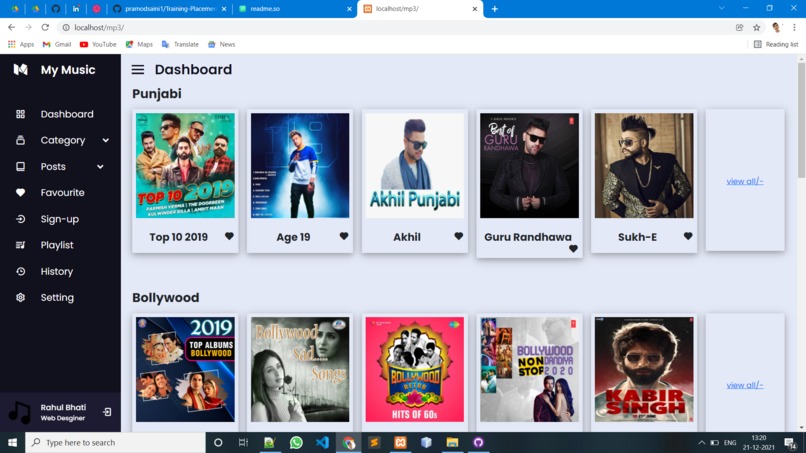Viewport: 806px width, 453px height.
Task: Click the heart icon beside Favourite
Action: 20,192
